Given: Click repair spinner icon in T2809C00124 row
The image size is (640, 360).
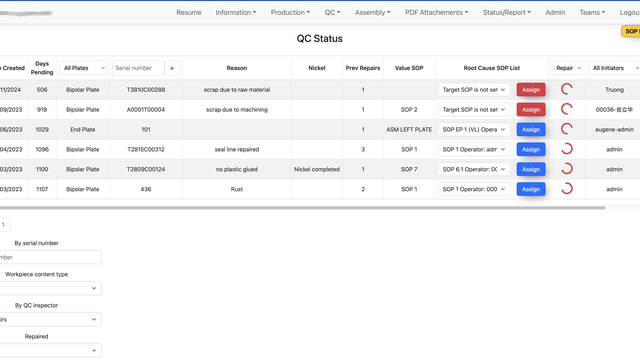Looking at the screenshot, I should coord(567,169).
